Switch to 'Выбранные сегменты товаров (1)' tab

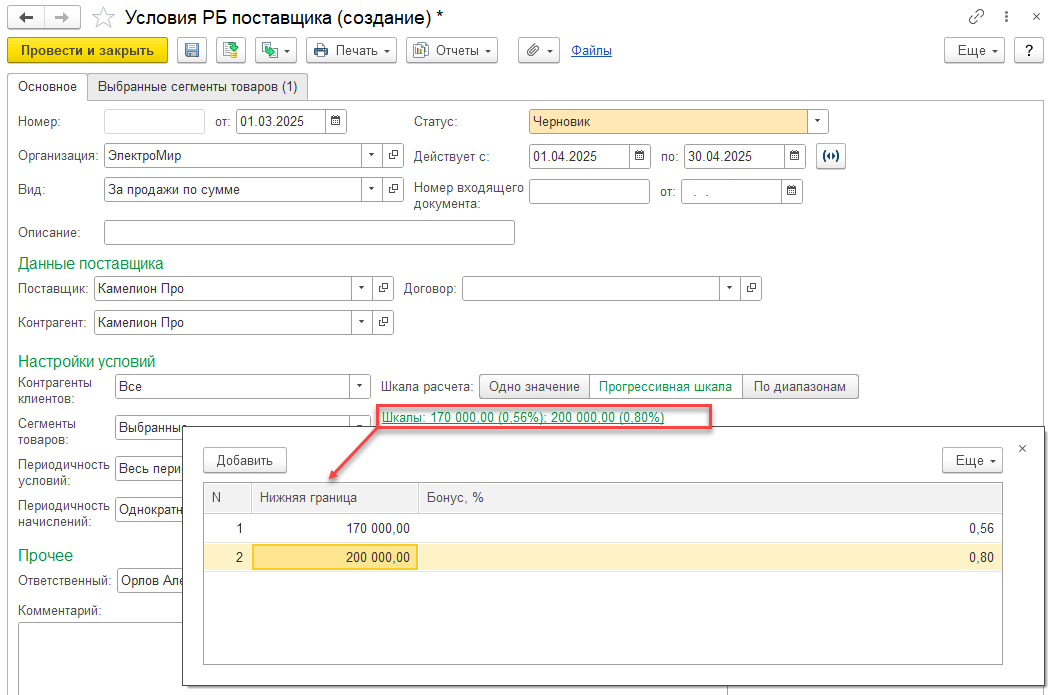click(x=197, y=87)
